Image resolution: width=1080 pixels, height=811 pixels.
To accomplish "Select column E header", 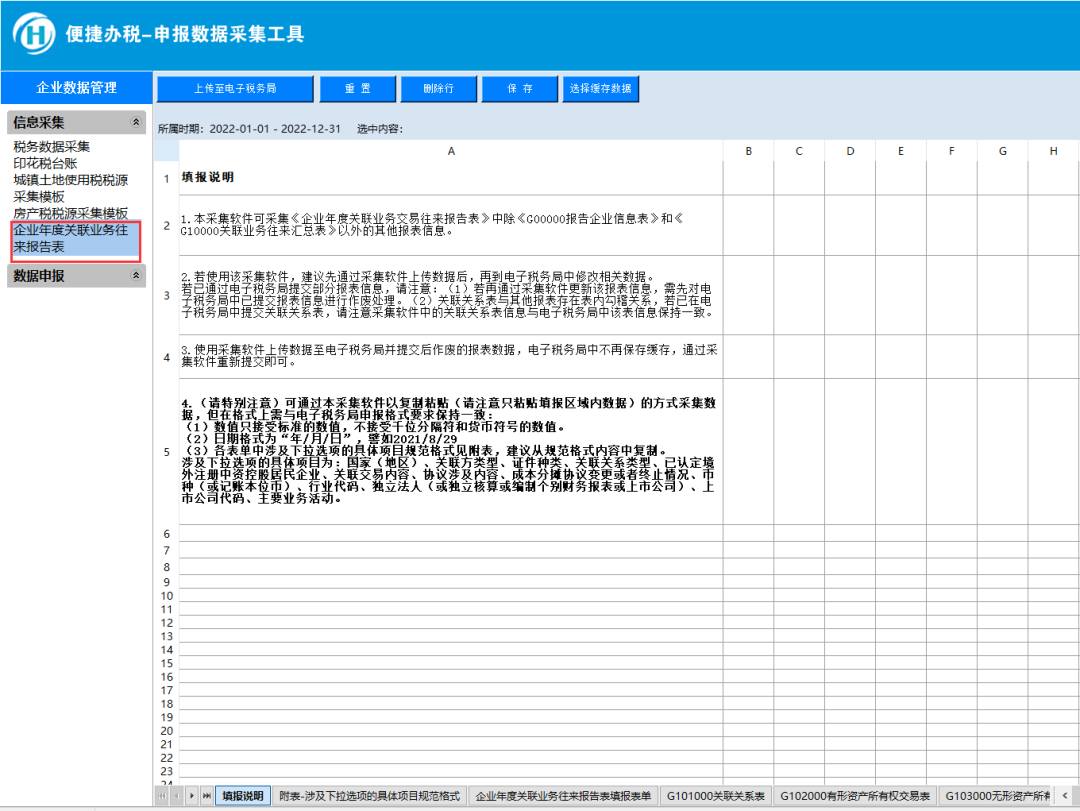I will 901,151.
